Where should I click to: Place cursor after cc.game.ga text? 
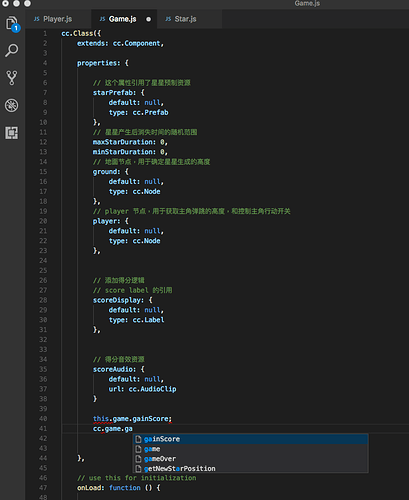click(133, 429)
